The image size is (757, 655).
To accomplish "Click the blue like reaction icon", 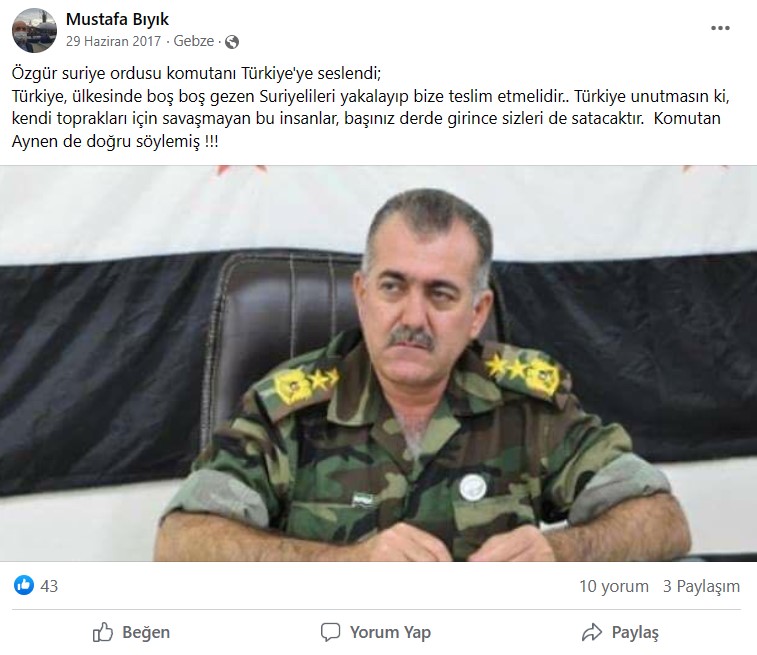I will point(24,585).
